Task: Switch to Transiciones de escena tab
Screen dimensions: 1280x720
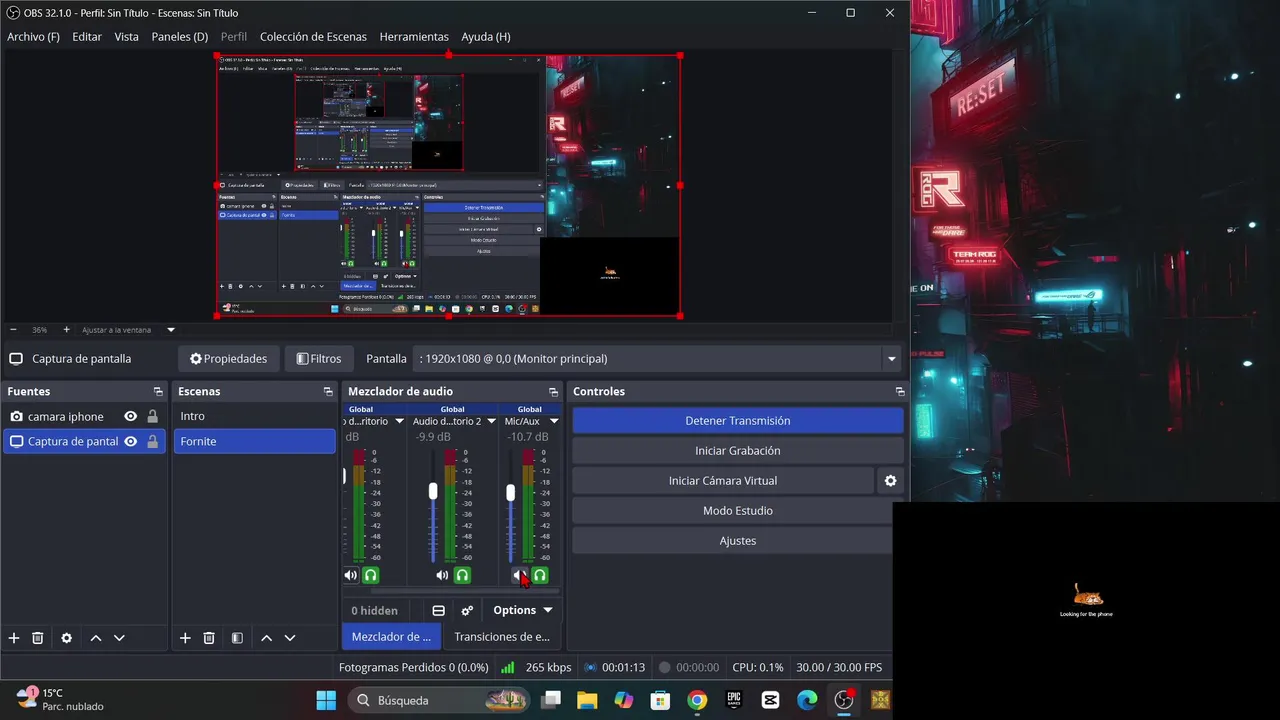Action: (502, 637)
